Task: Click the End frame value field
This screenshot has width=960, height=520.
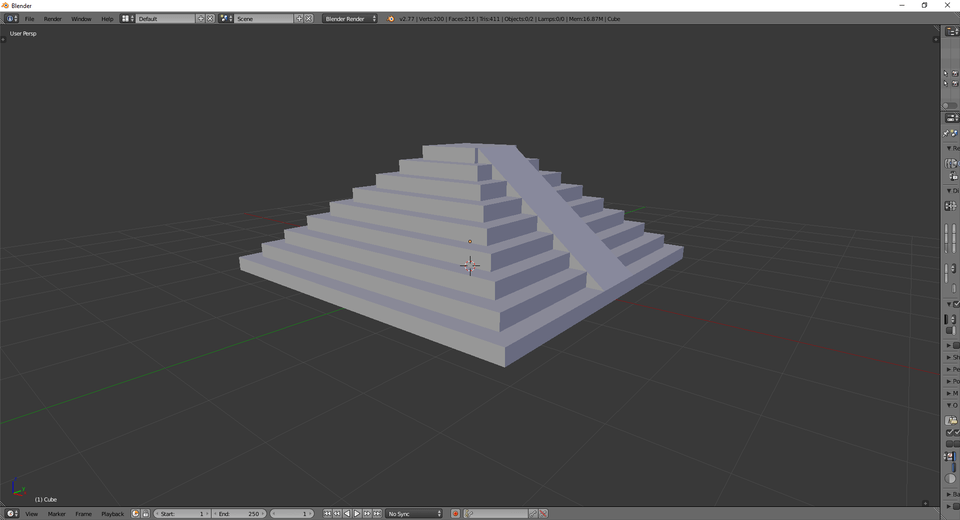Action: pyautogui.click(x=239, y=514)
